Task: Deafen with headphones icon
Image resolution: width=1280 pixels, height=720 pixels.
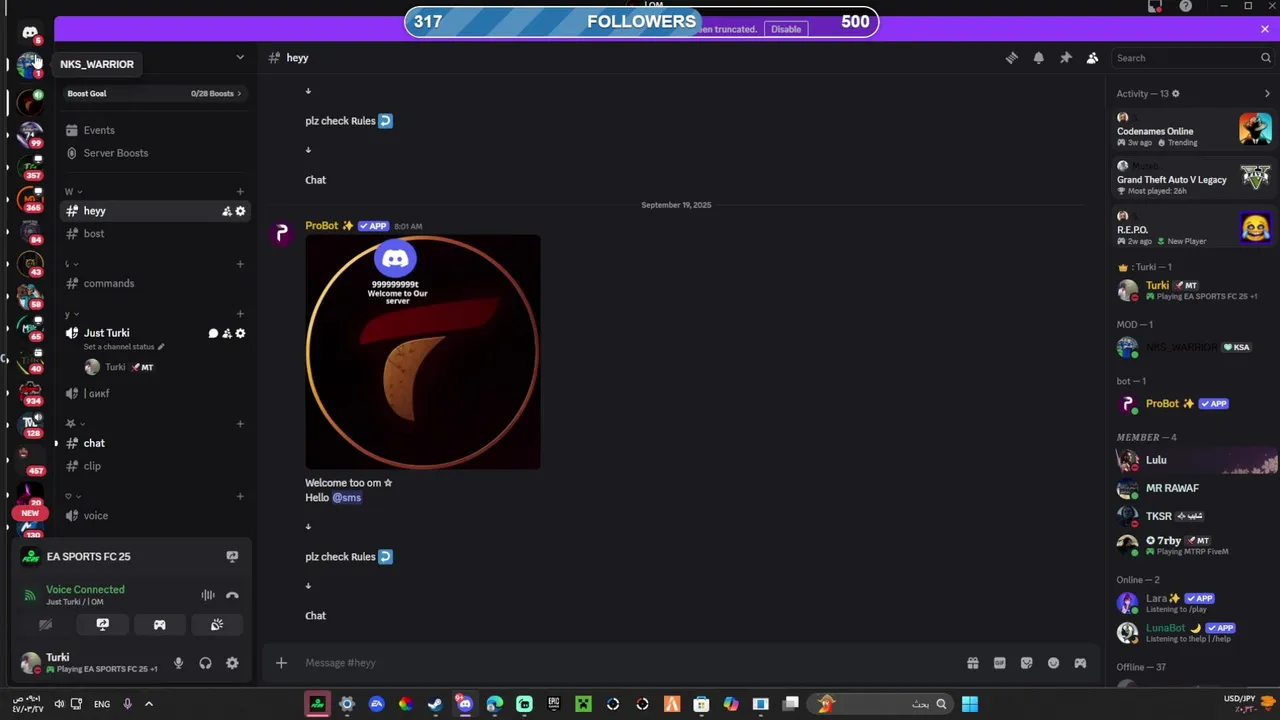Action: (x=205, y=663)
